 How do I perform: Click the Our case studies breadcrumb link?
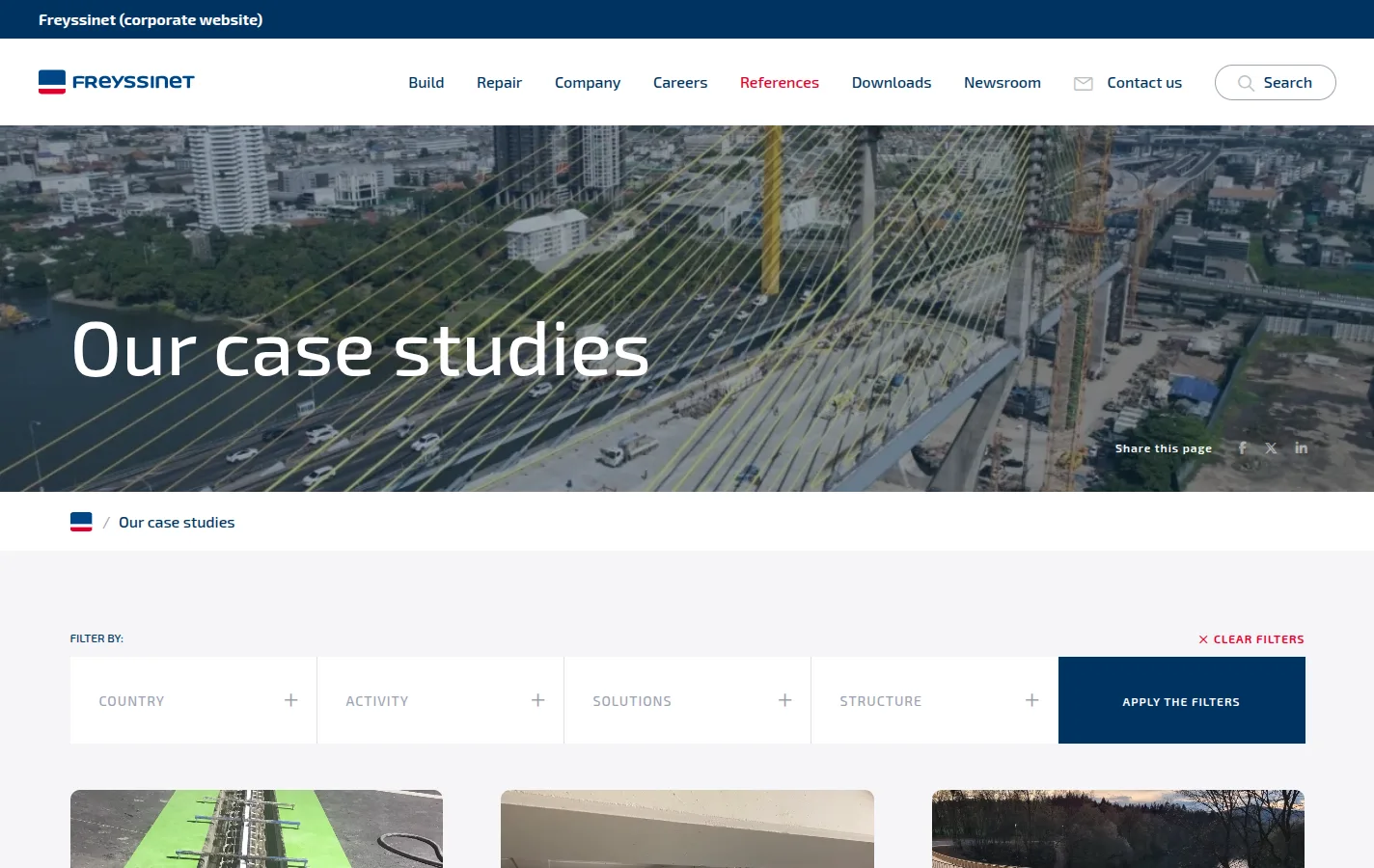click(177, 522)
